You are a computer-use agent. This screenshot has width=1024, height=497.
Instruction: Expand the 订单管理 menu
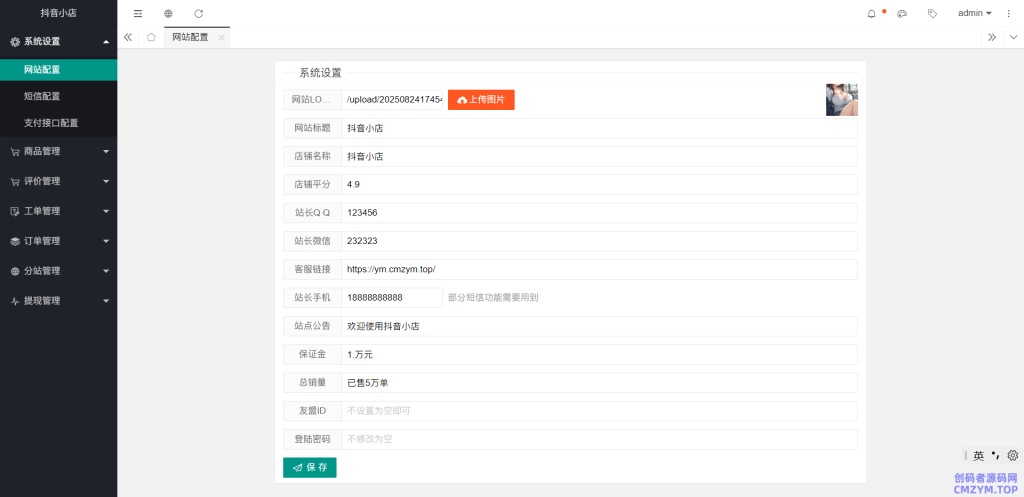(59, 241)
